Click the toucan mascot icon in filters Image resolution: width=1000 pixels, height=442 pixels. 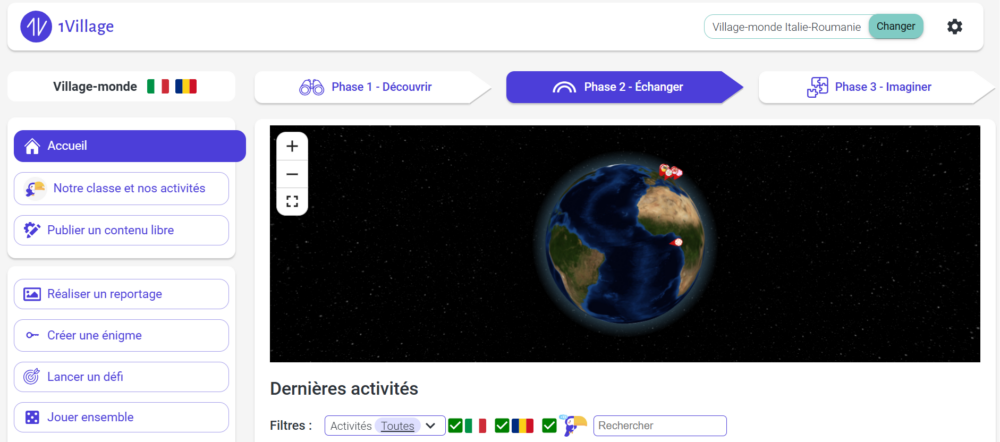tap(573, 425)
